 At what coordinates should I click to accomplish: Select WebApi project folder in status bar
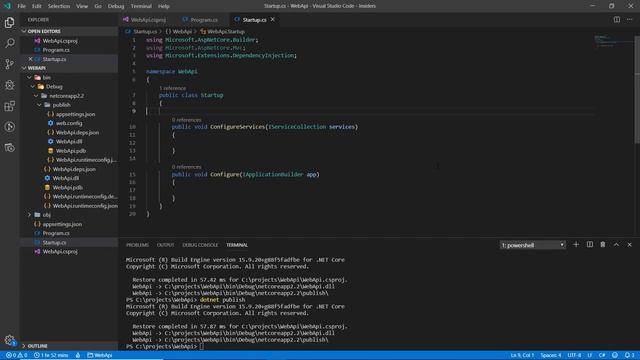100,355
